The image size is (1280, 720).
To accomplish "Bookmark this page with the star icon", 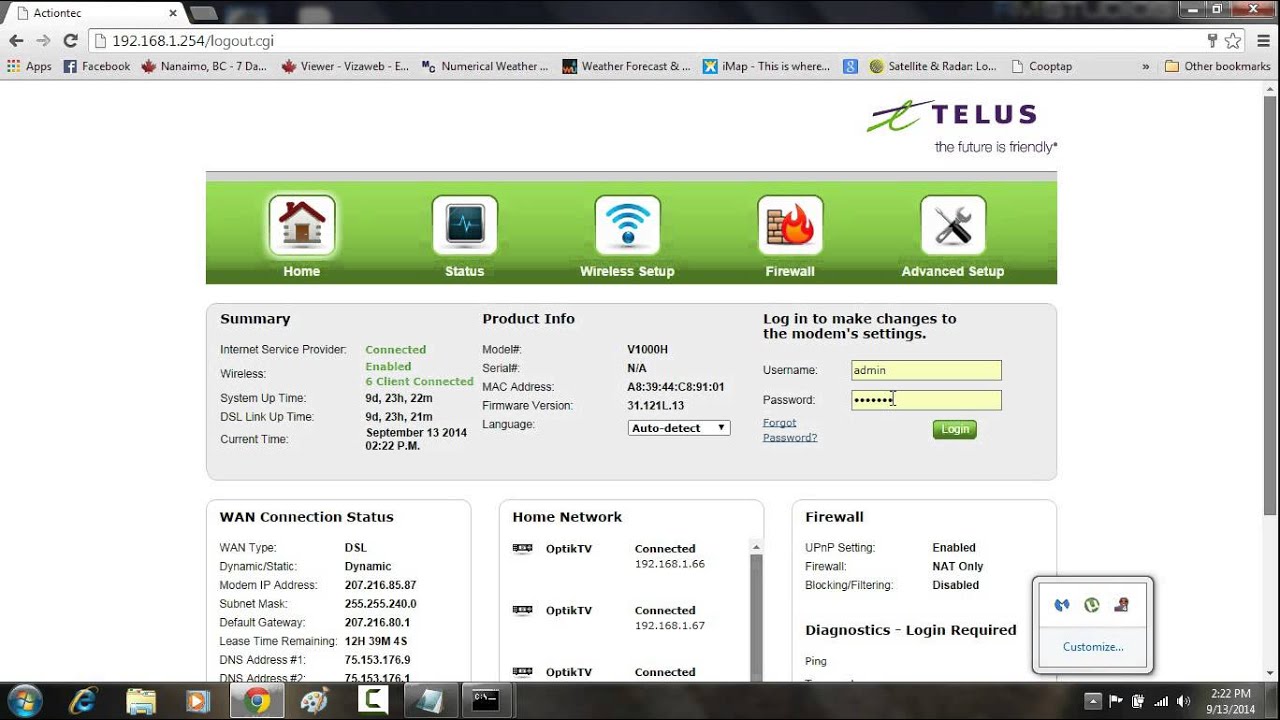I will 1233,41.
